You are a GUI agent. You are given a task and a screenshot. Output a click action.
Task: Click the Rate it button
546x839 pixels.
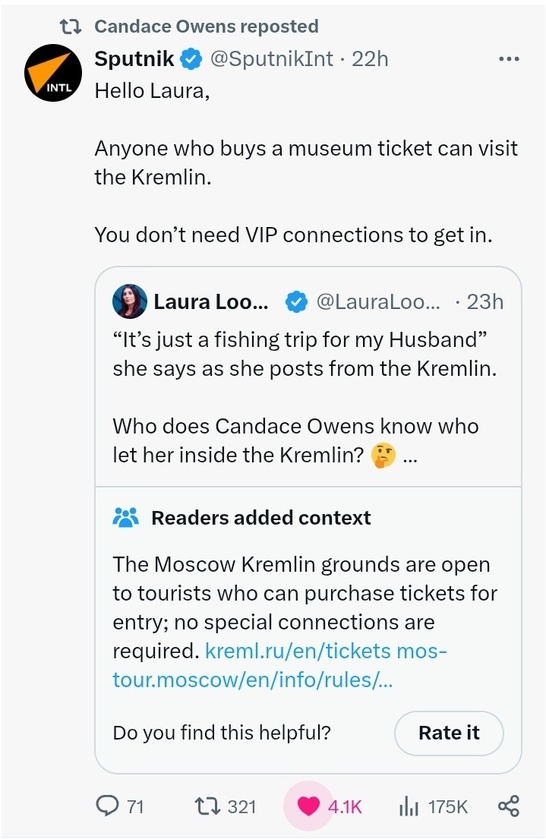(x=449, y=733)
